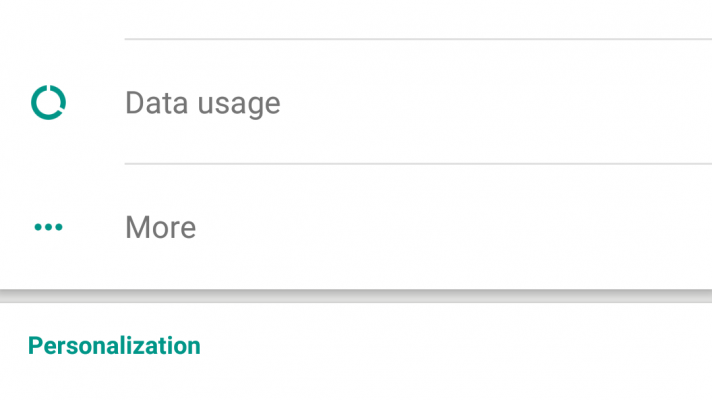Select the Personalization section header
The width and height of the screenshot is (712, 400).
coord(114,346)
